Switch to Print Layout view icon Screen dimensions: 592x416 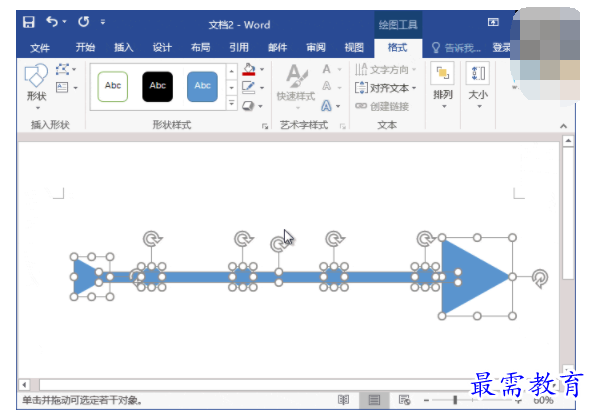coord(374,400)
